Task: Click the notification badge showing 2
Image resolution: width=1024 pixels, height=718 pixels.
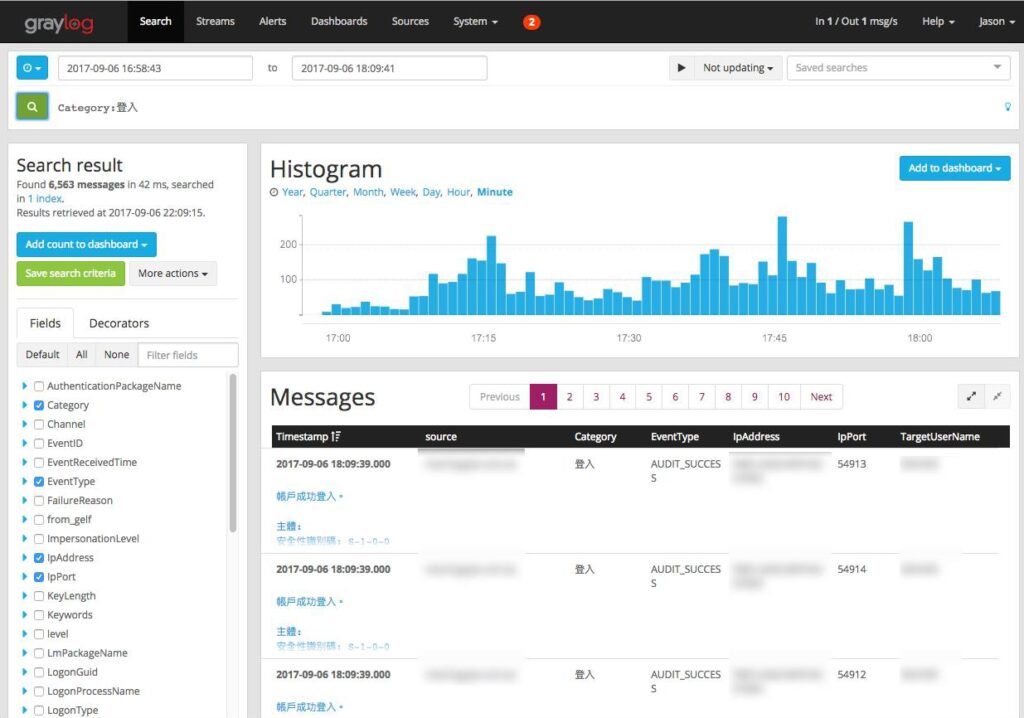Action: coord(532,22)
